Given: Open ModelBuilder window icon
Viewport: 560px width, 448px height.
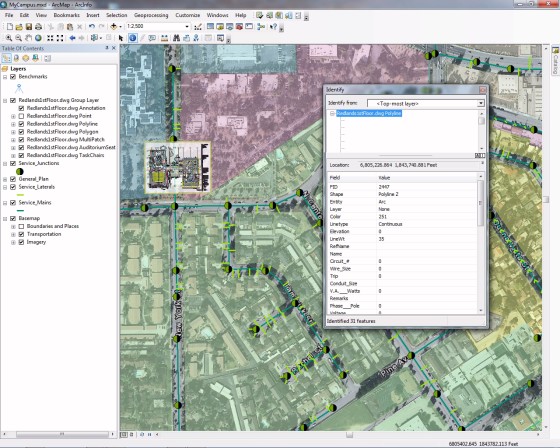Looking at the screenshot, I should (x=261, y=26).
